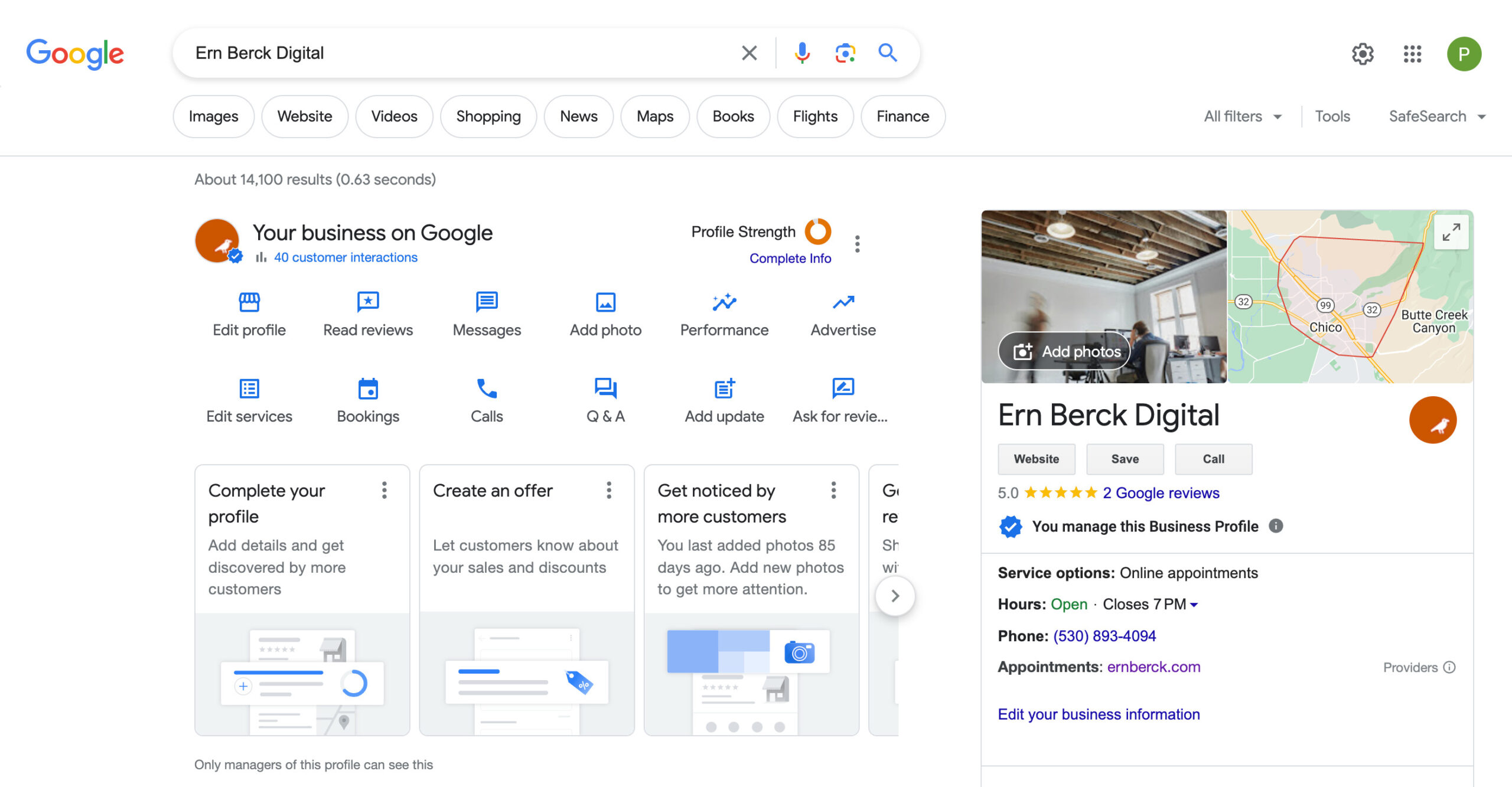Open the Complete your profile card
Image resolution: width=1512 pixels, height=787 pixels.
[302, 600]
